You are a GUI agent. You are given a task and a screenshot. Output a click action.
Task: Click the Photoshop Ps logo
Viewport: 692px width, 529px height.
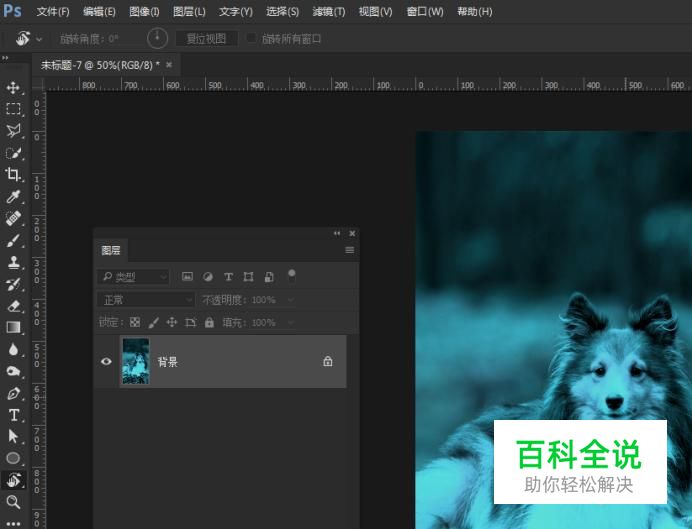pyautogui.click(x=12, y=11)
